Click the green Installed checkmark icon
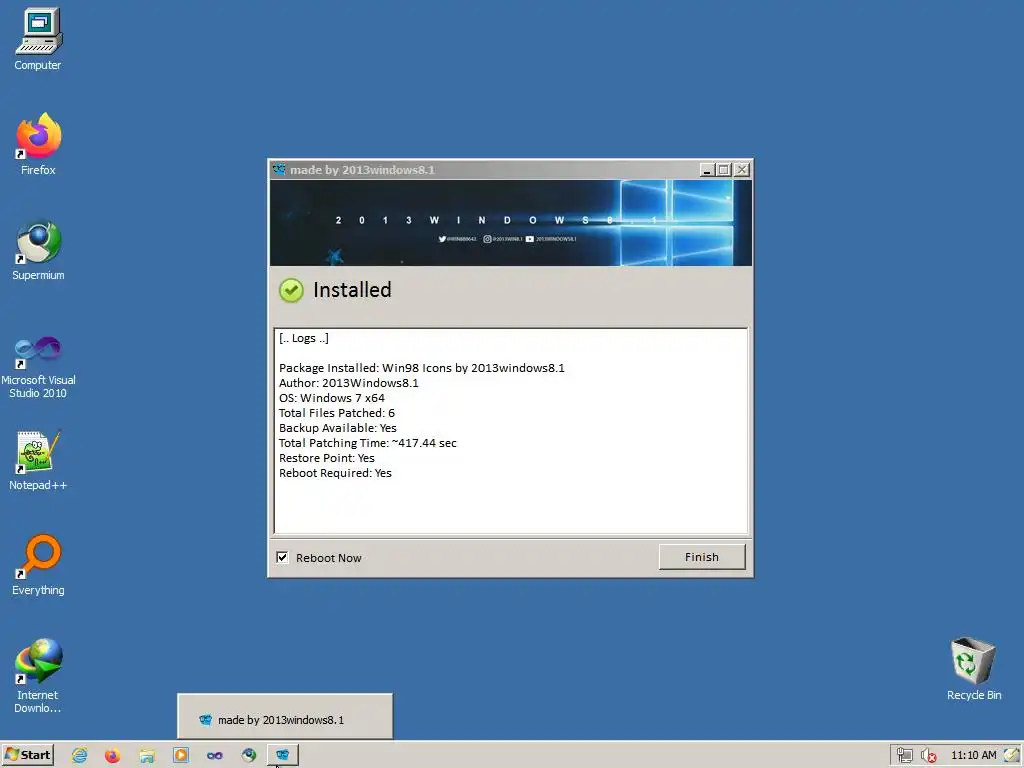The height and width of the screenshot is (768, 1024). (291, 291)
